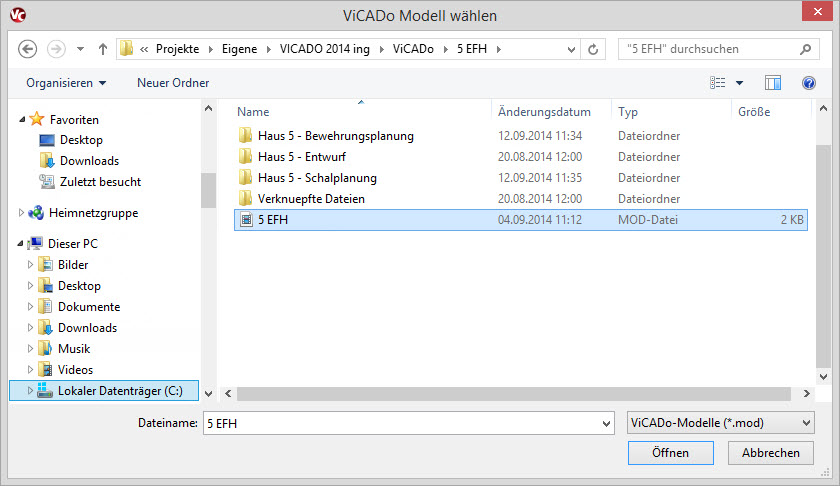840x486 pixels.
Task: Select Bilder under Dieser PC
Action: click(x=73, y=265)
